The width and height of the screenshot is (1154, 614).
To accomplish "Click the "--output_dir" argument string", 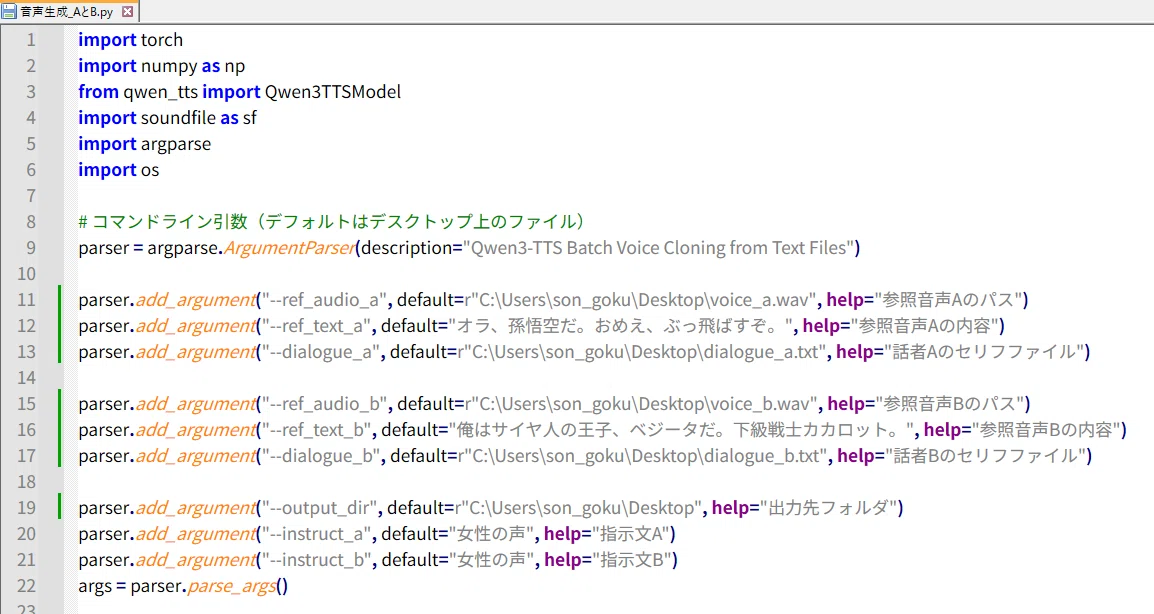I will (x=319, y=508).
